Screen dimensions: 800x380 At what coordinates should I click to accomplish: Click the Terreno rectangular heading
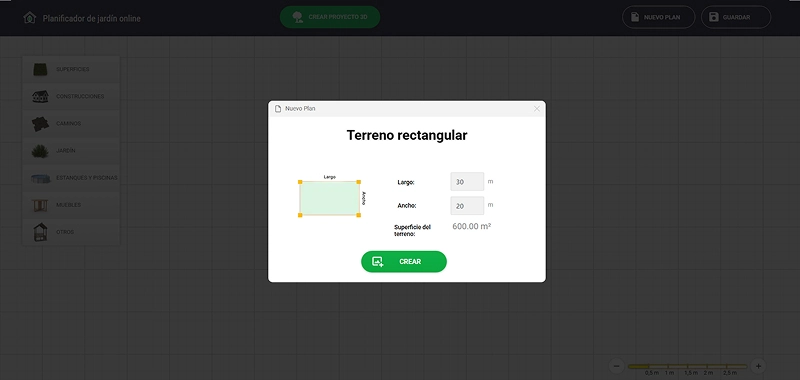407,135
